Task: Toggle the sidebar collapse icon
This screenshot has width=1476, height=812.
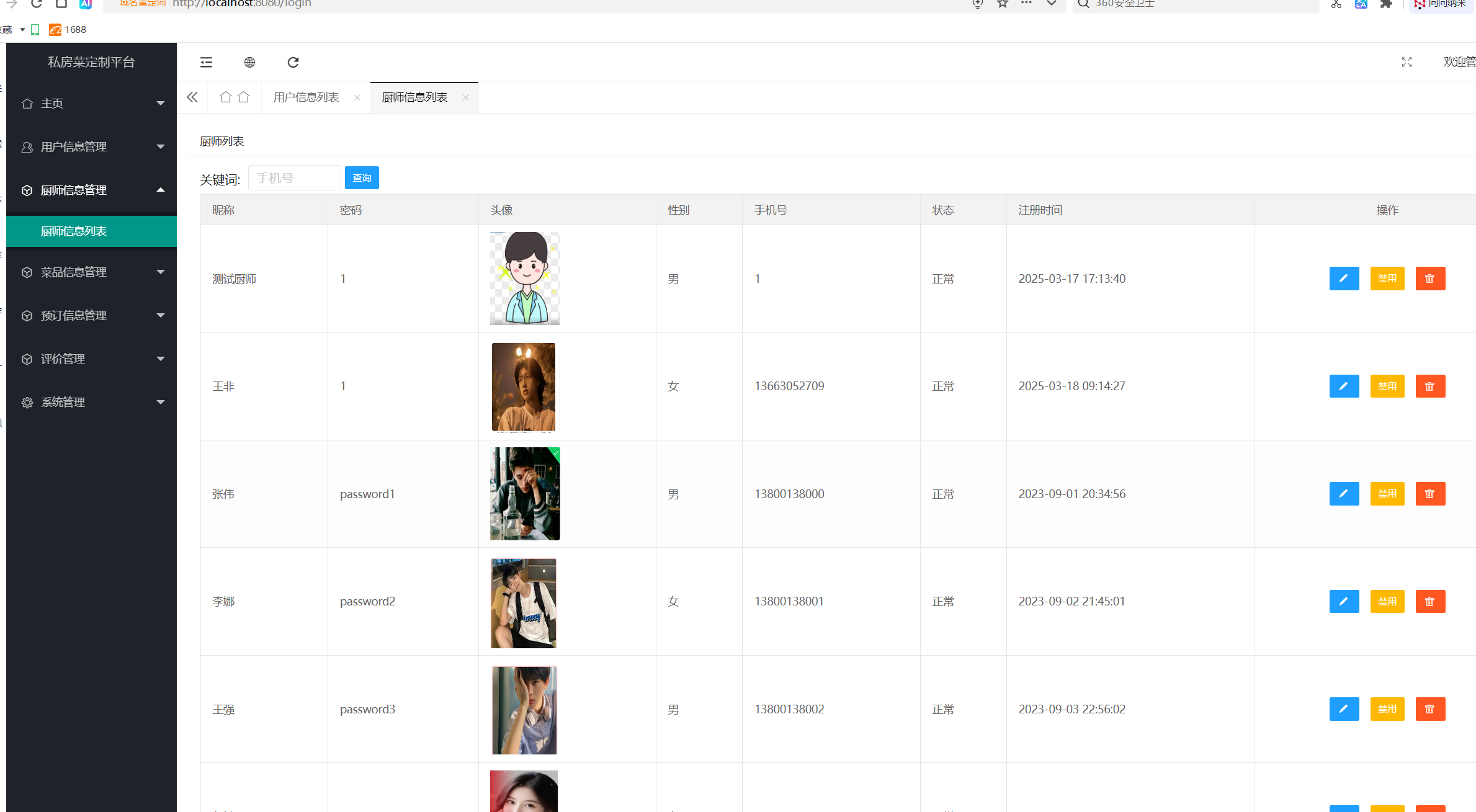Action: 206,62
